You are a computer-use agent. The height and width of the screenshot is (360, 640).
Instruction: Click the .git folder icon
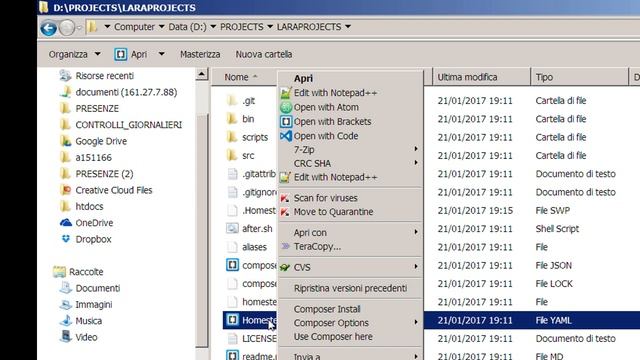(x=232, y=100)
